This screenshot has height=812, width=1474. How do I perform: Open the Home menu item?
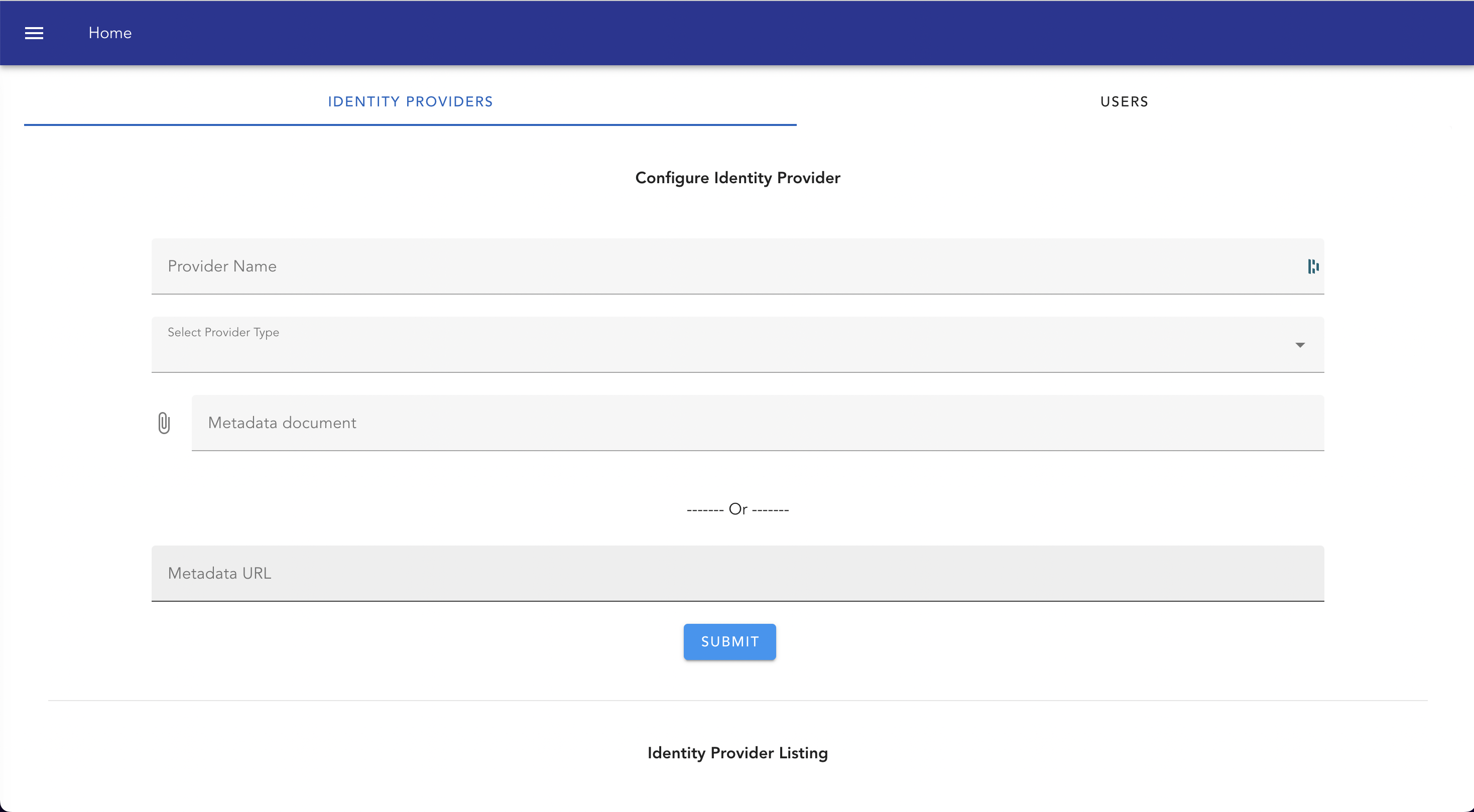[x=110, y=33]
